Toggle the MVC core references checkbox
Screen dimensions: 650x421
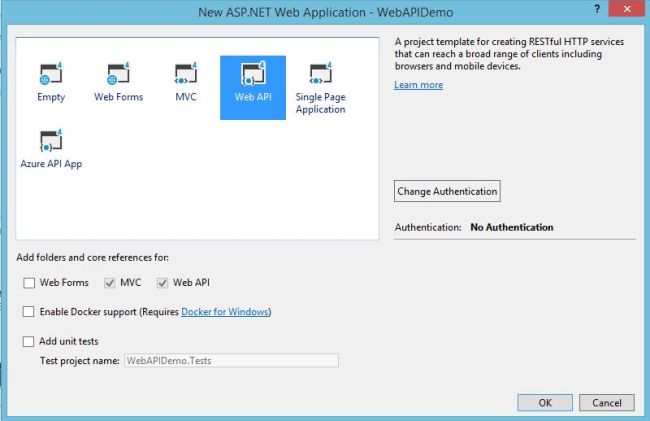109,283
